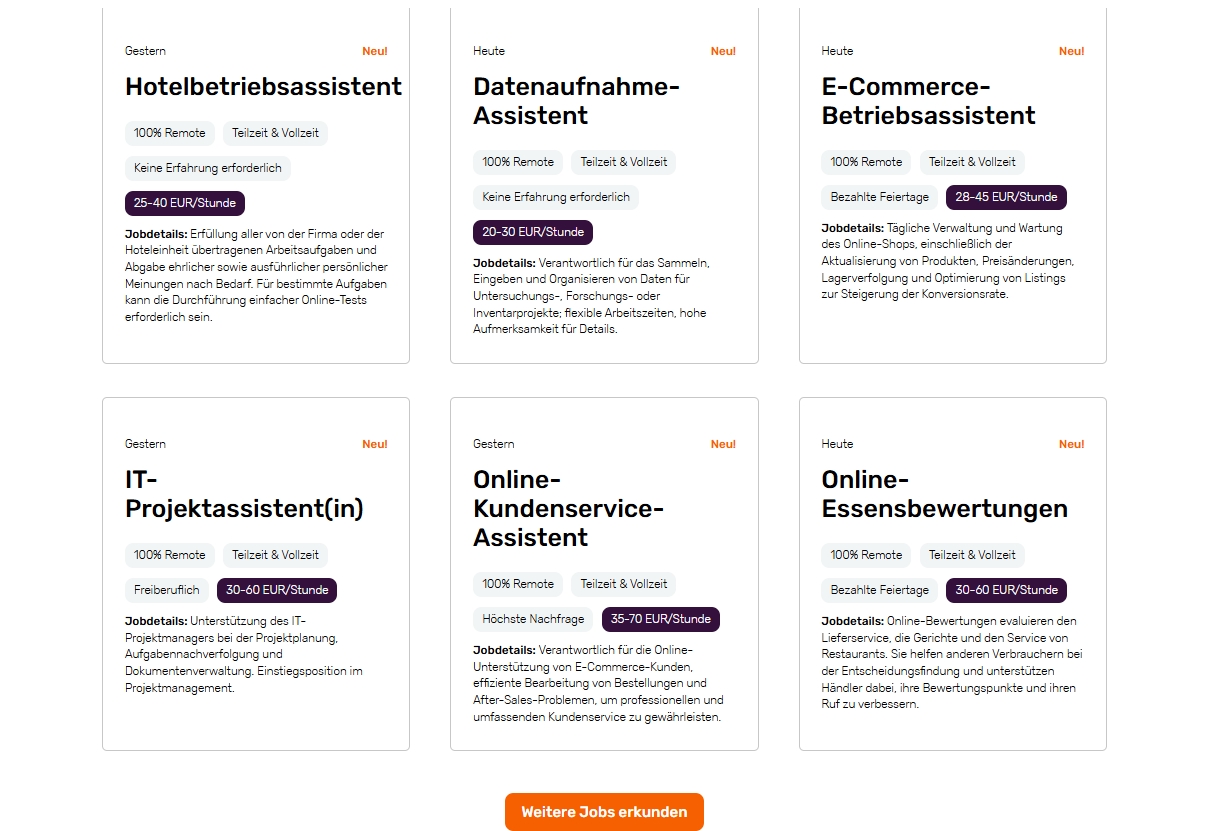This screenshot has height=831, width=1221.
Task: Select Bezahlte Feiertage tag in E-Commerce-Betriebsassistent card
Action: point(880,197)
